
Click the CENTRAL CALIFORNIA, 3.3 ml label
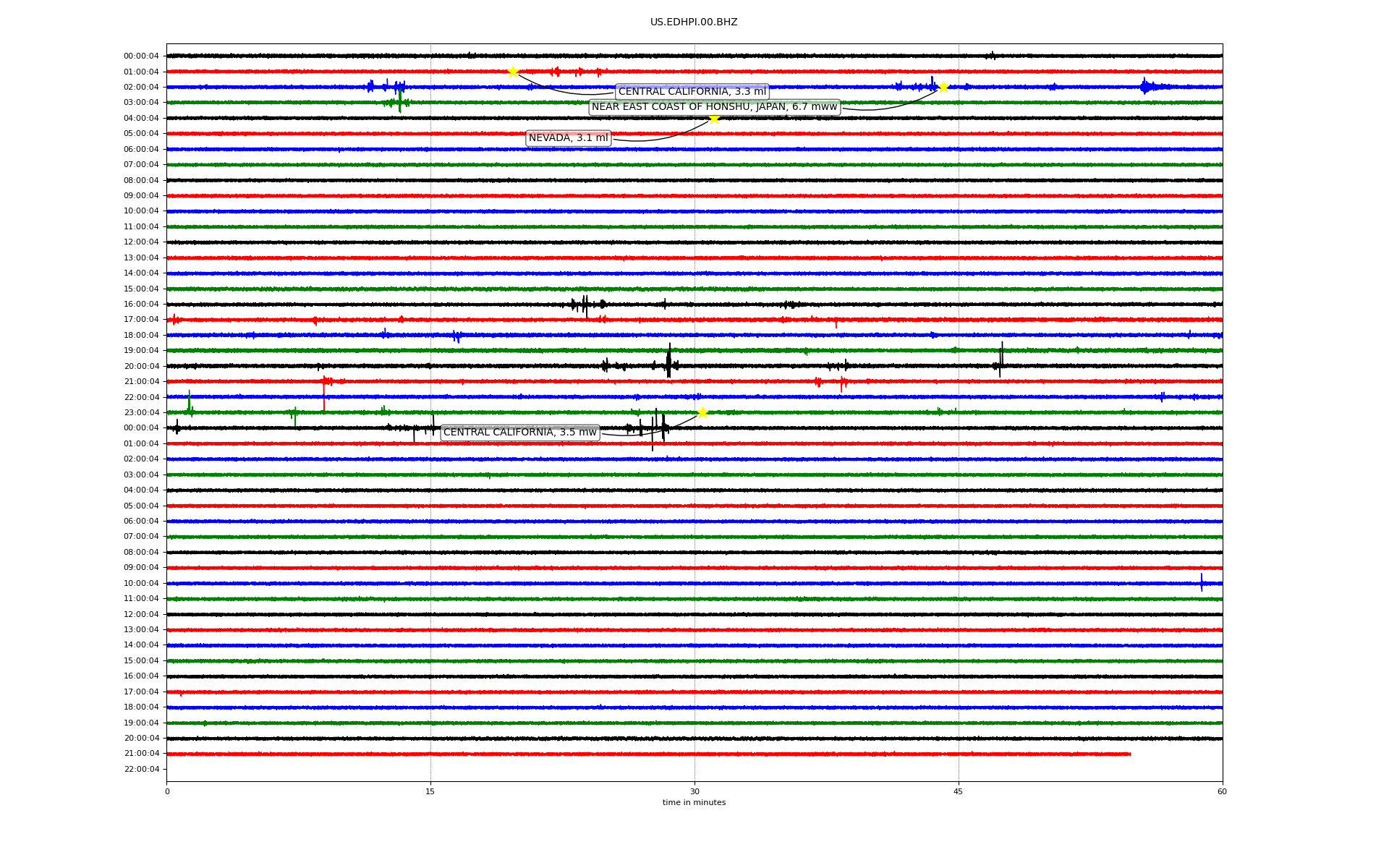(692, 92)
